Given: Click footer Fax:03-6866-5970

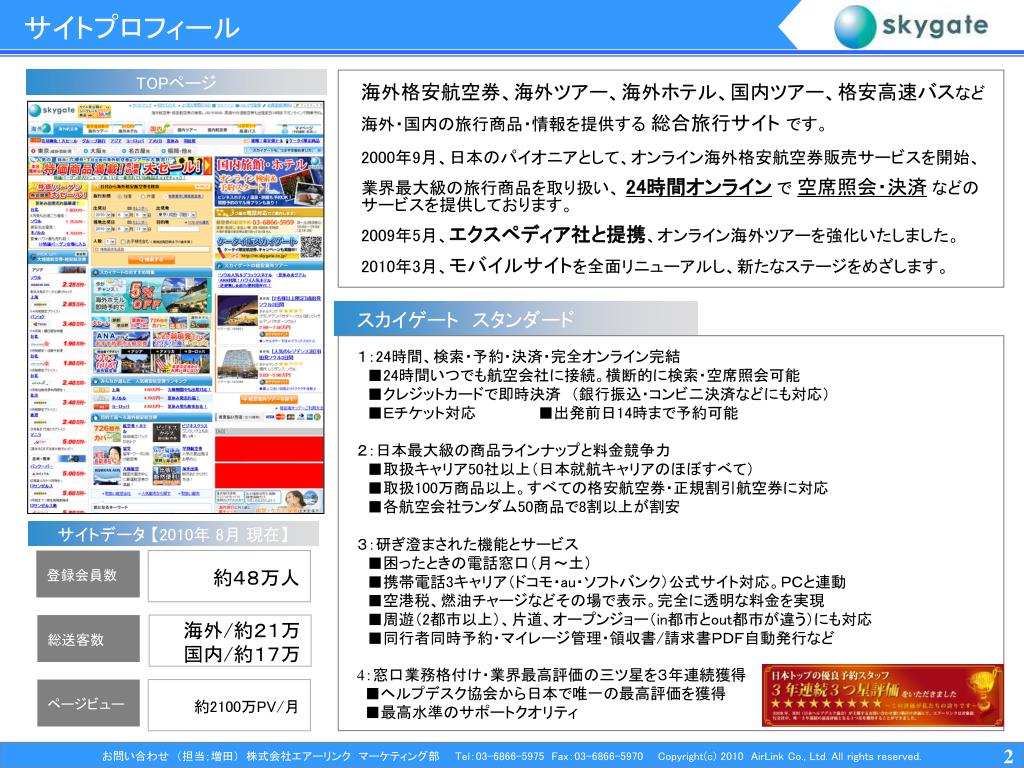Looking at the screenshot, I should [597, 756].
